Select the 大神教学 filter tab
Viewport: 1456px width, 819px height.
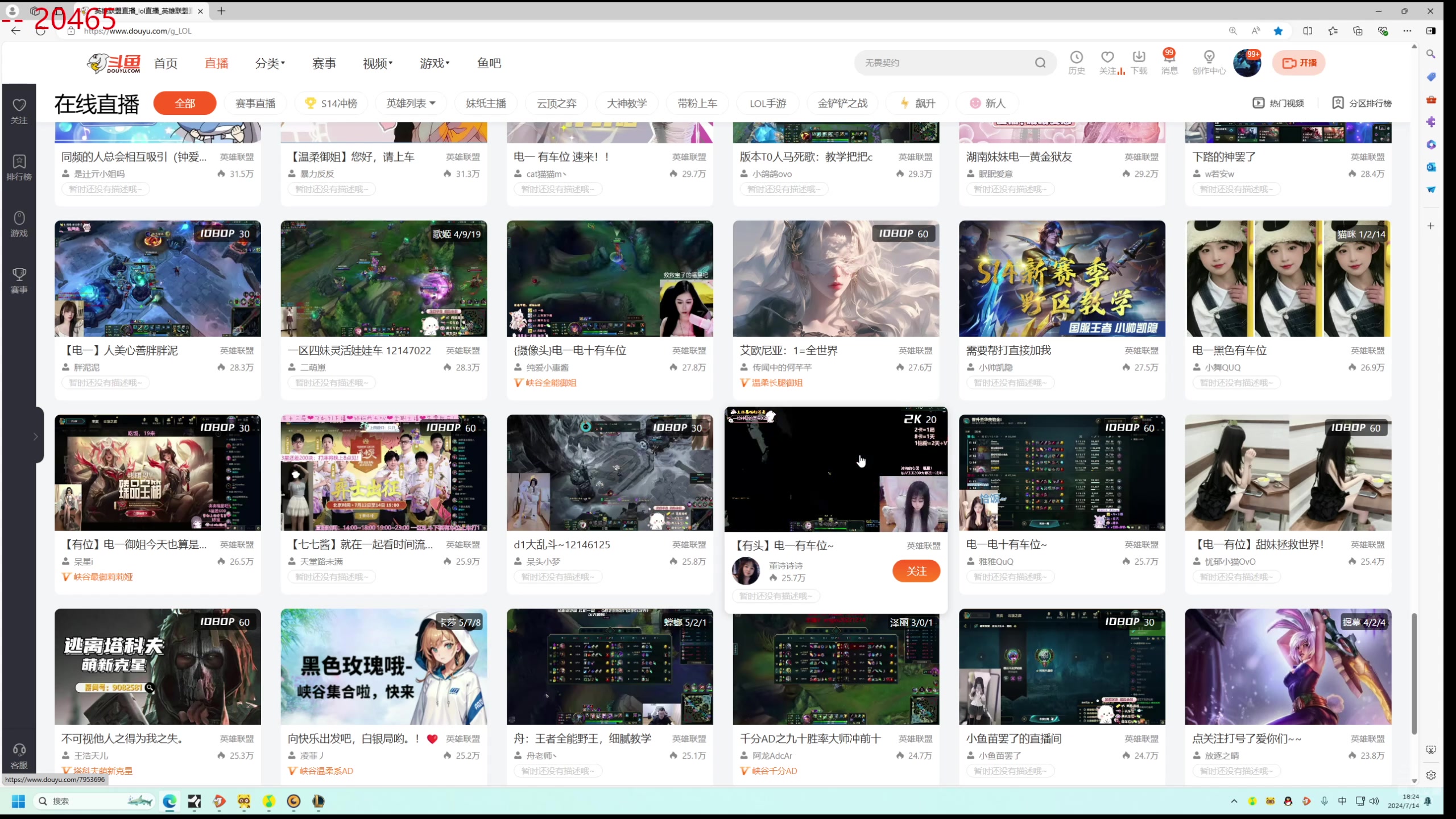point(627,103)
